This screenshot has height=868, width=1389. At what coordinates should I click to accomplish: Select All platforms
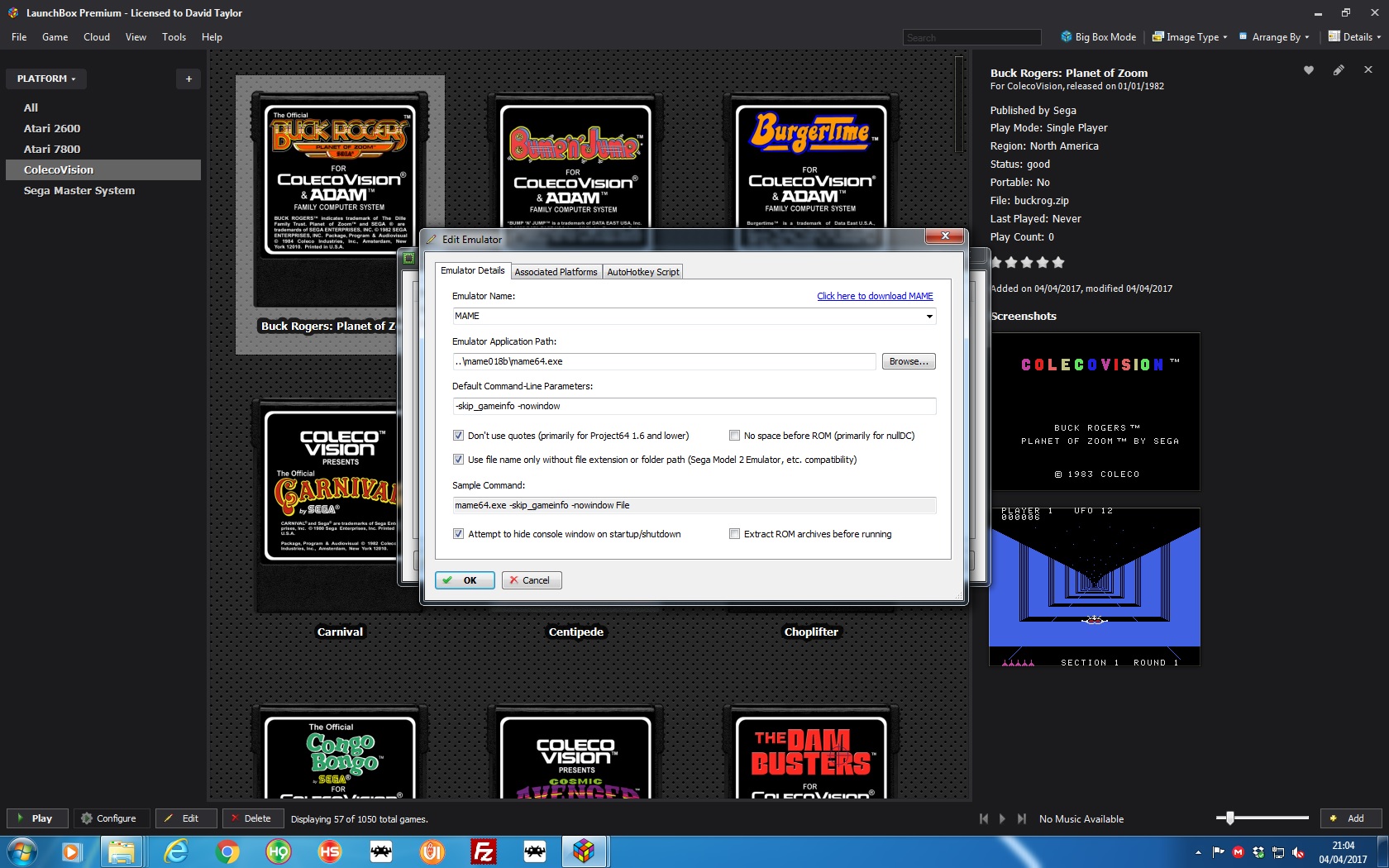pos(31,107)
